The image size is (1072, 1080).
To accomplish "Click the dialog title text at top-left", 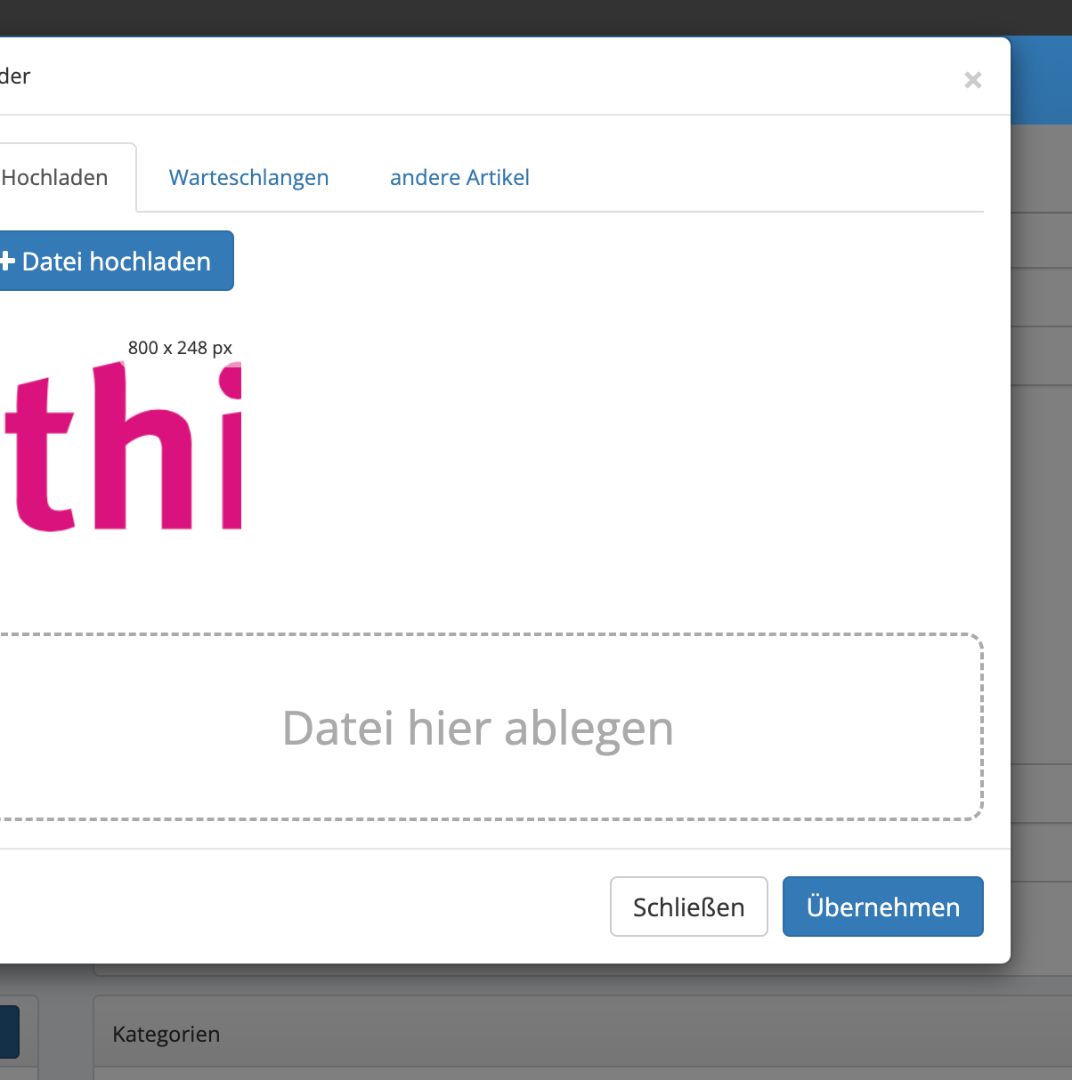I will [x=15, y=76].
